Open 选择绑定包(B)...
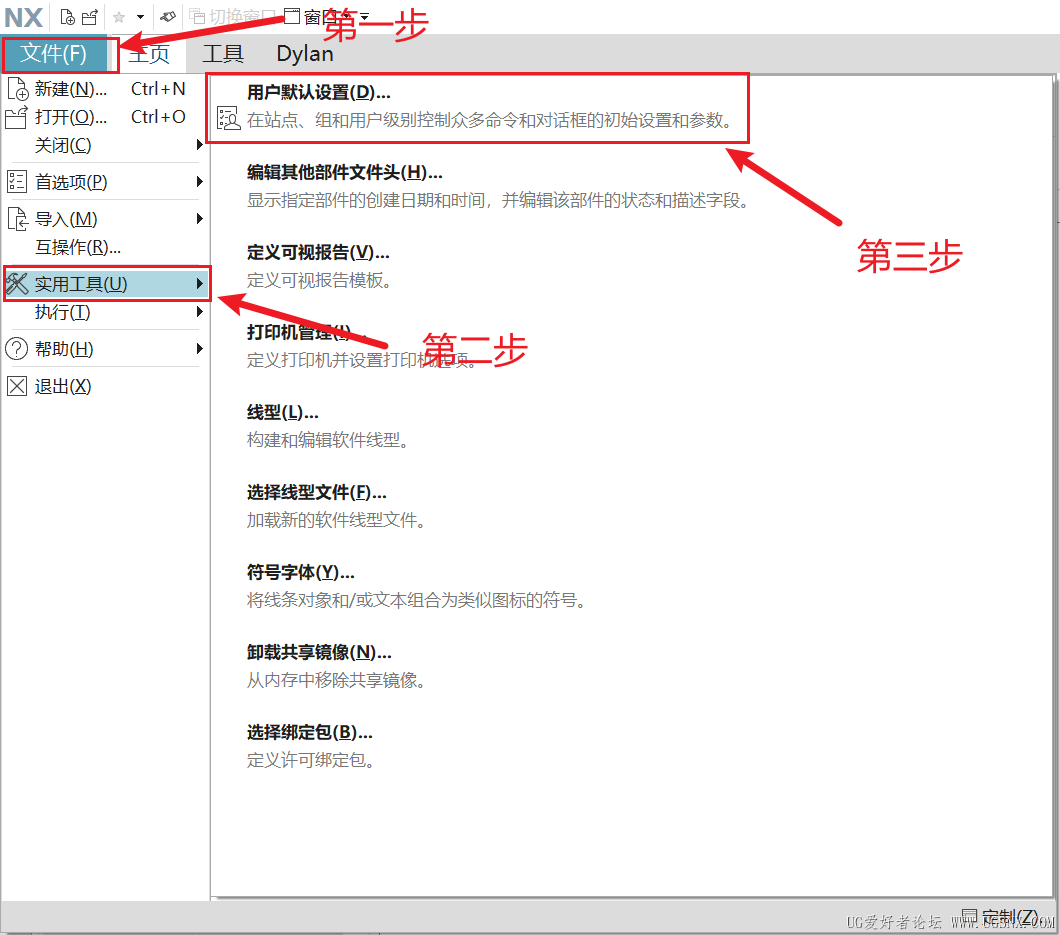Image resolution: width=1060 pixels, height=935 pixels. pyautogui.click(x=310, y=732)
